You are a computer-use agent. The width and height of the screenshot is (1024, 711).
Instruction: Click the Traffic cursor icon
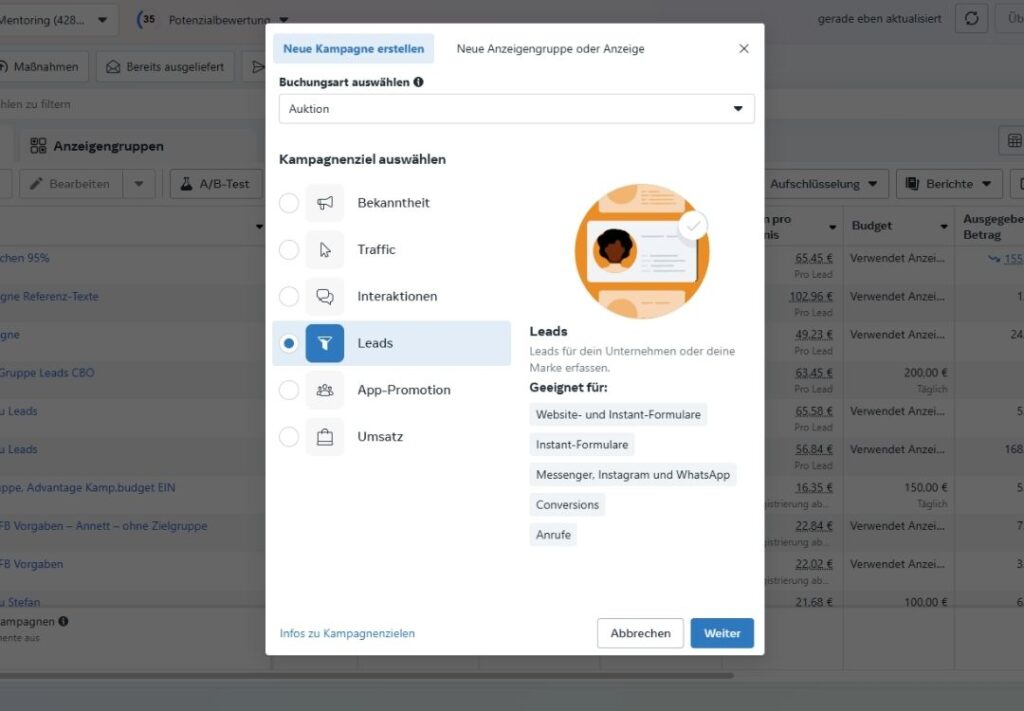tap(325, 250)
